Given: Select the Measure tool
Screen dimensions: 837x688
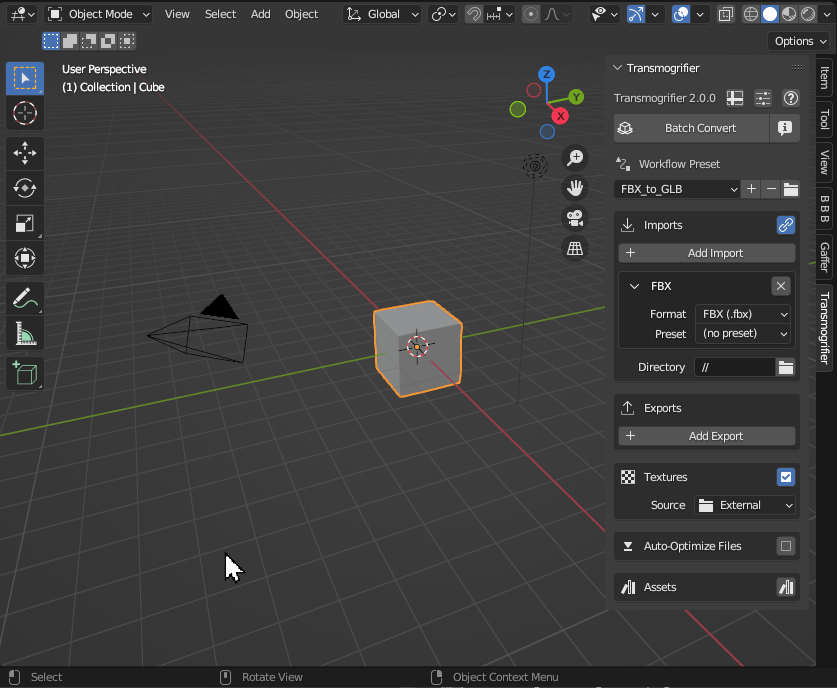Looking at the screenshot, I should [25, 333].
